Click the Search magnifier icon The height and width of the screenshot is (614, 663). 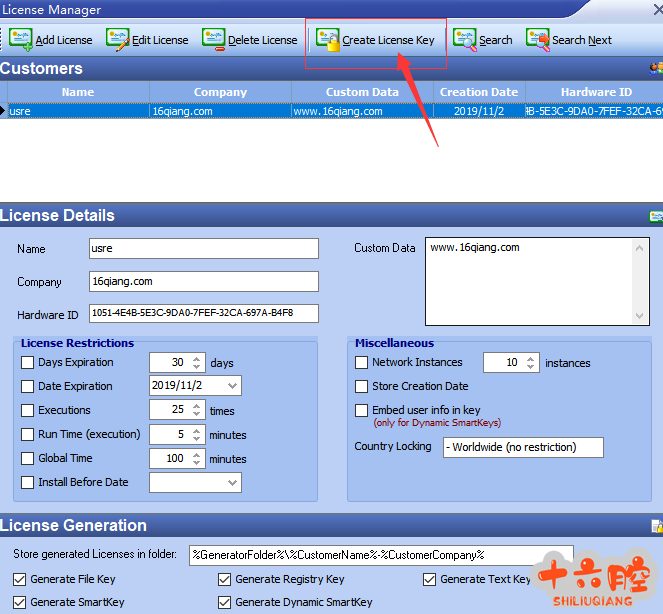click(464, 40)
